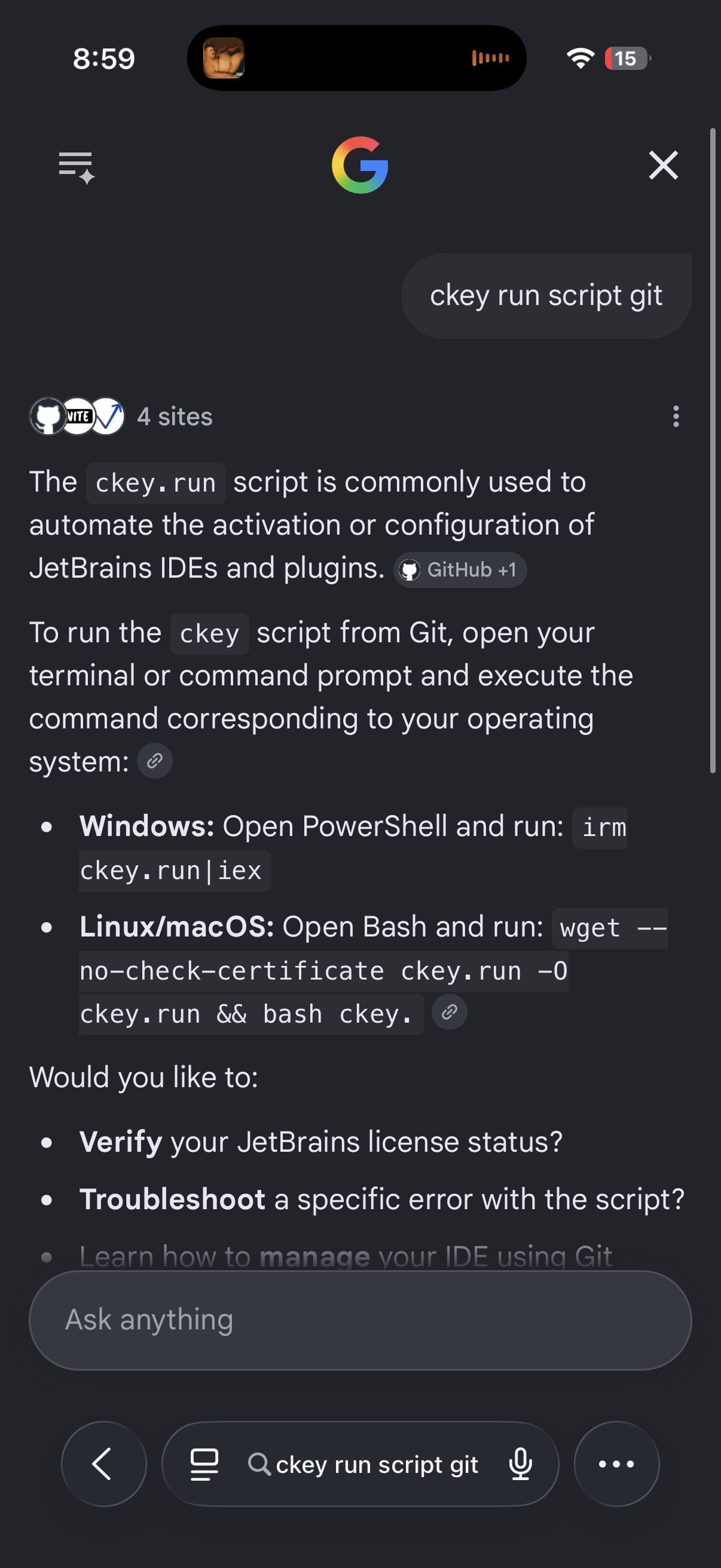Start voice search with the microphone

521,1464
